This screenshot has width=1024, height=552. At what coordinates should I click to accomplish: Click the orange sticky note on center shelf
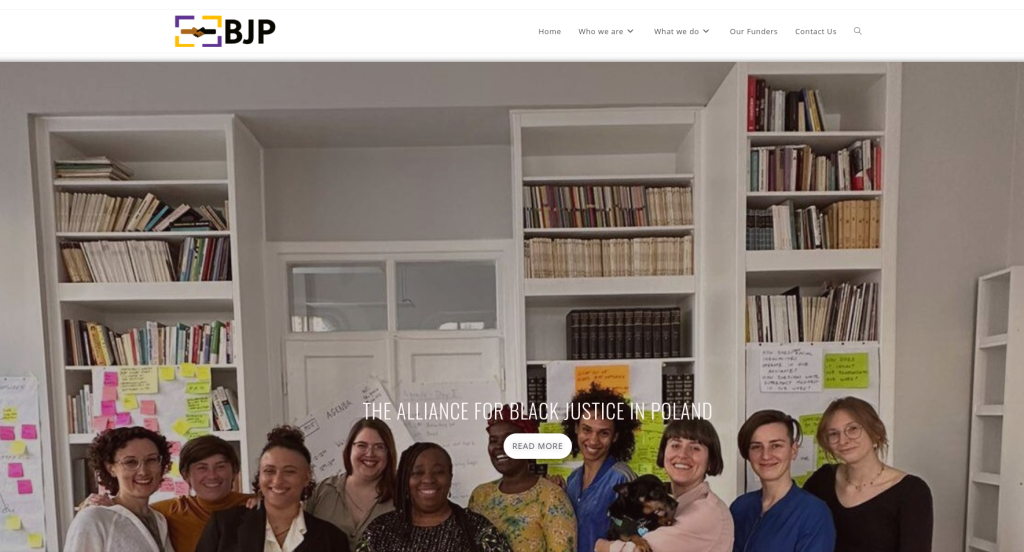[x=601, y=380]
